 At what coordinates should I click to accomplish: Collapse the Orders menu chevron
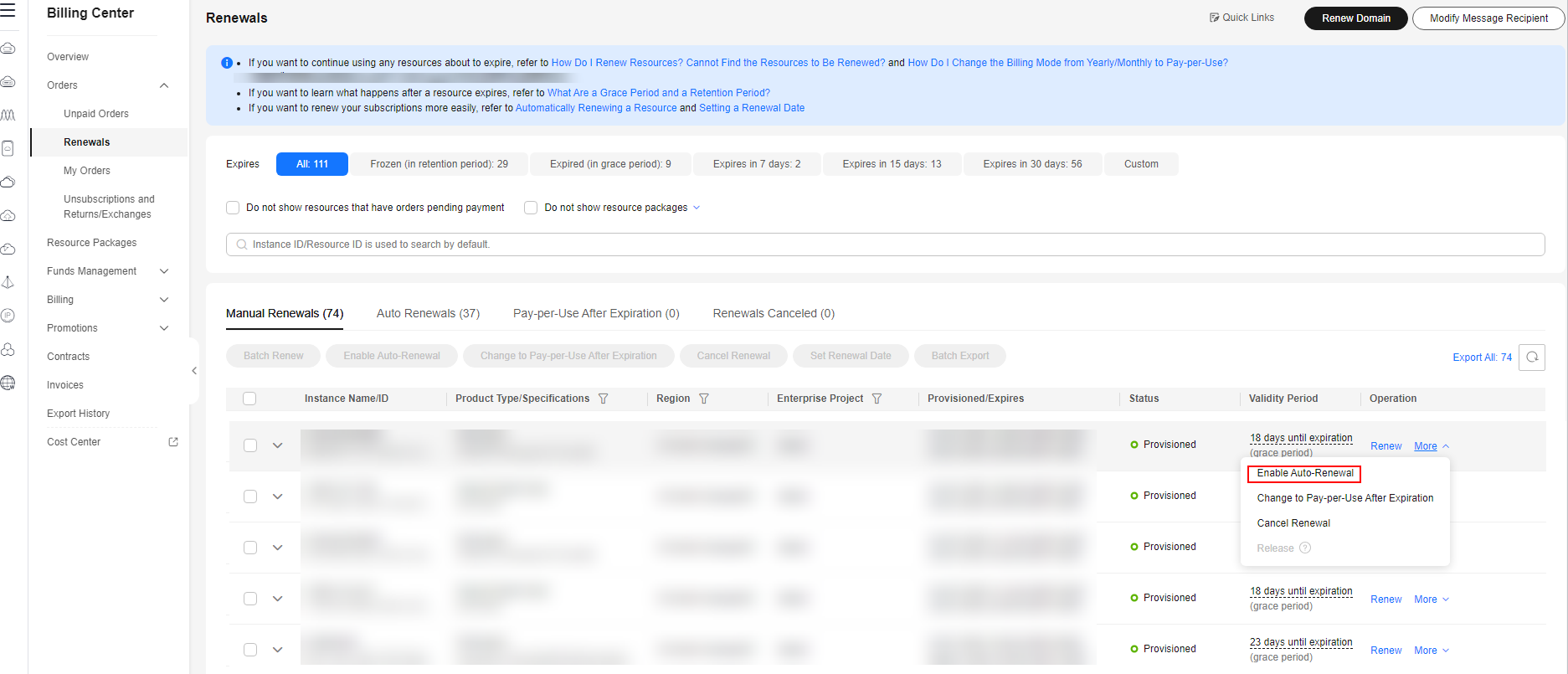click(164, 85)
